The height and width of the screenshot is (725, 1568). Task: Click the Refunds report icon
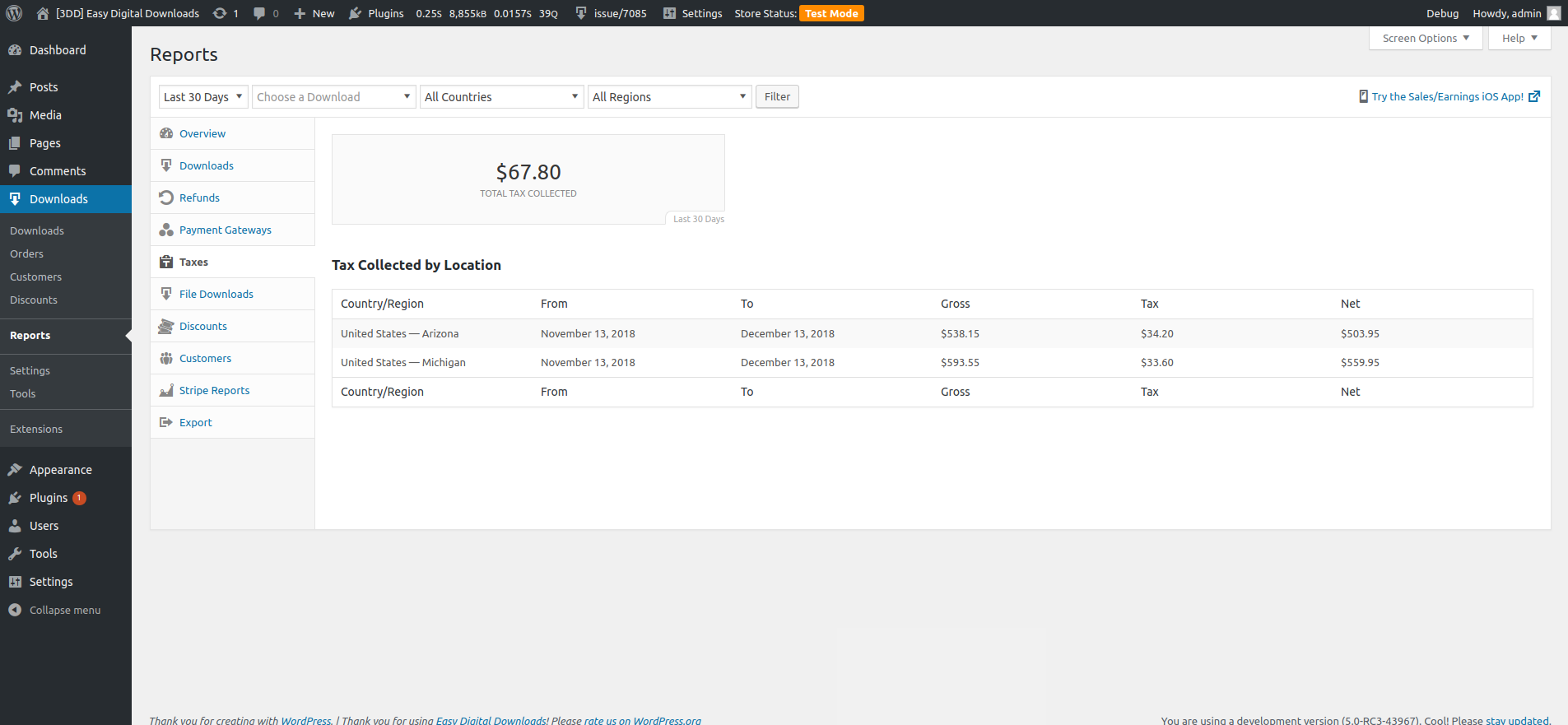(166, 198)
